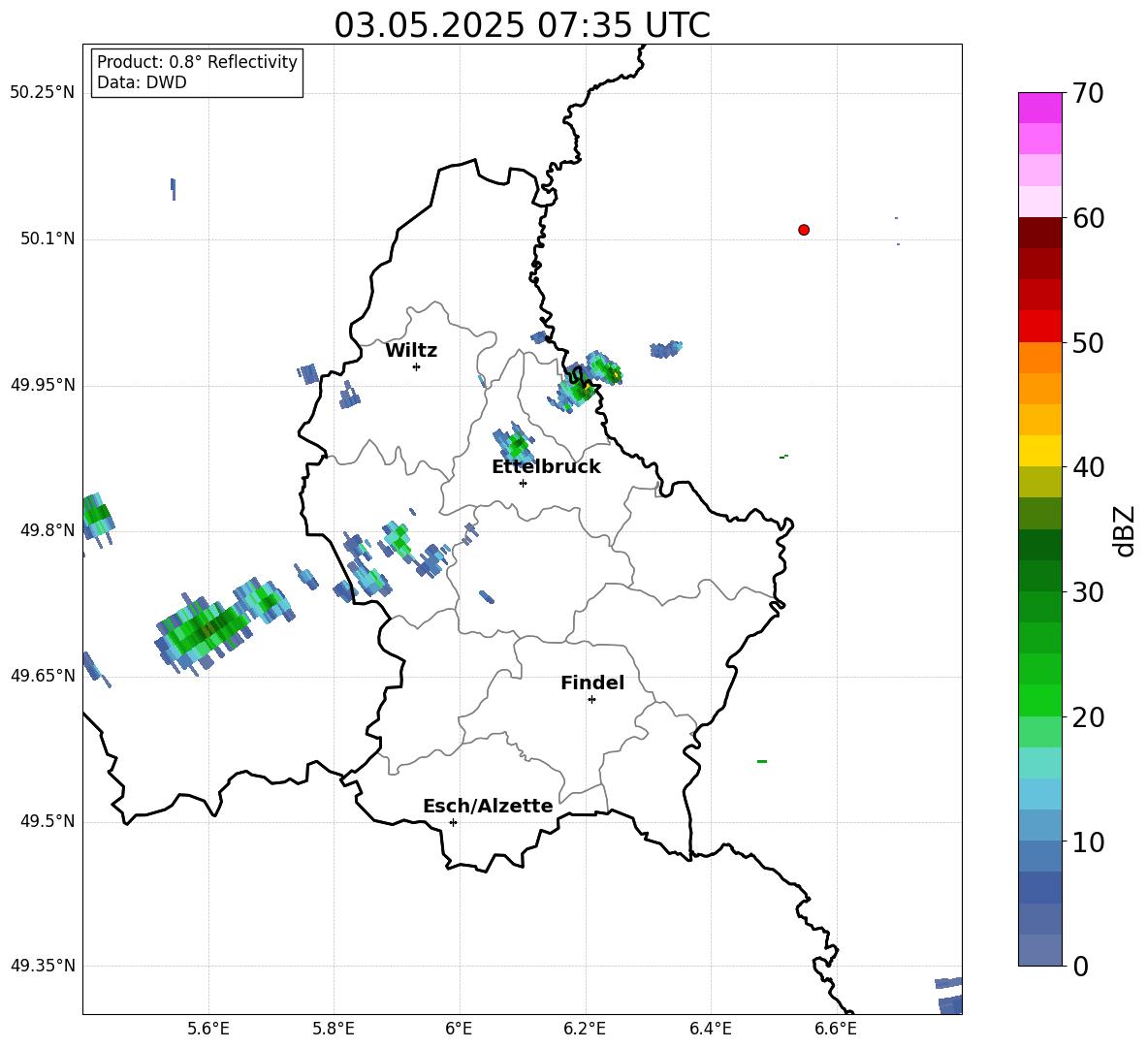Click the 60 value on colorbar
Screen dimensions: 1148x1048
tap(1088, 218)
